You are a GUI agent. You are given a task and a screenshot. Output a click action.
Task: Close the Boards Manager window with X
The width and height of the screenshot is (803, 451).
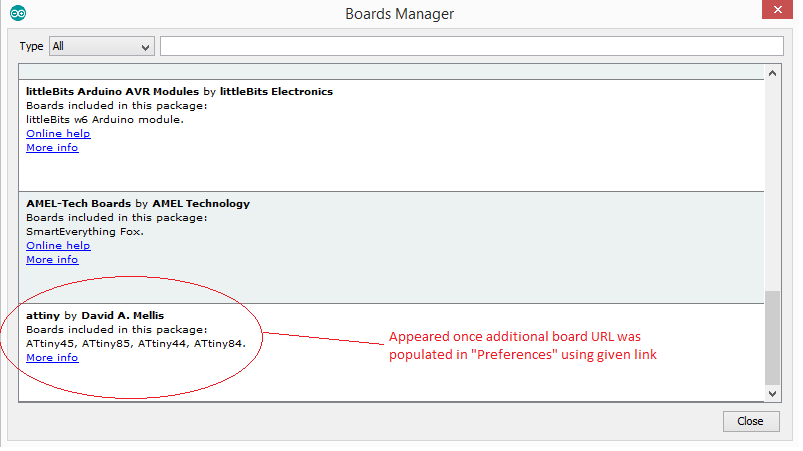pyautogui.click(x=777, y=10)
